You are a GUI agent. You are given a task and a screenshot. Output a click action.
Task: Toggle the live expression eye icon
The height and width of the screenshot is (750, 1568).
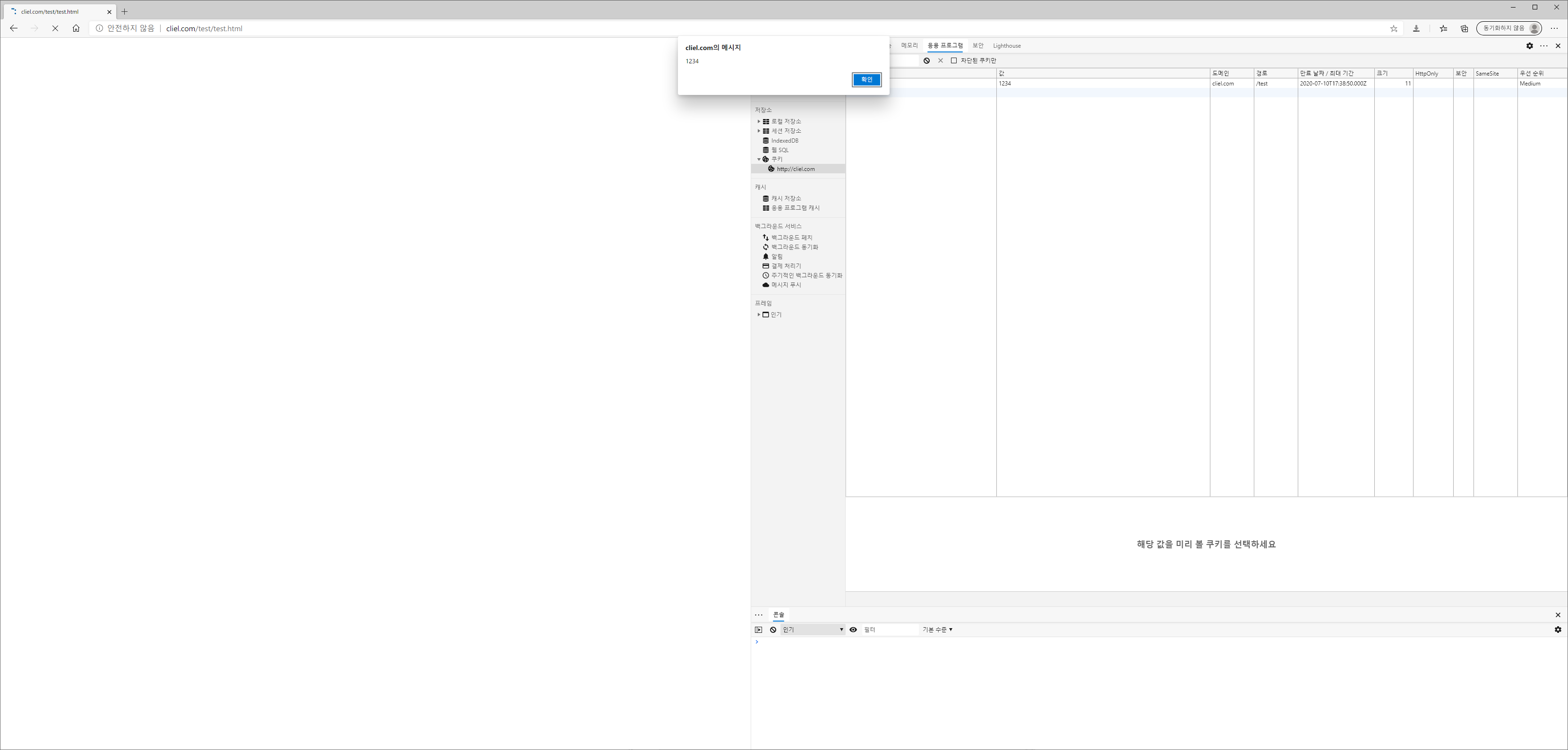point(853,630)
